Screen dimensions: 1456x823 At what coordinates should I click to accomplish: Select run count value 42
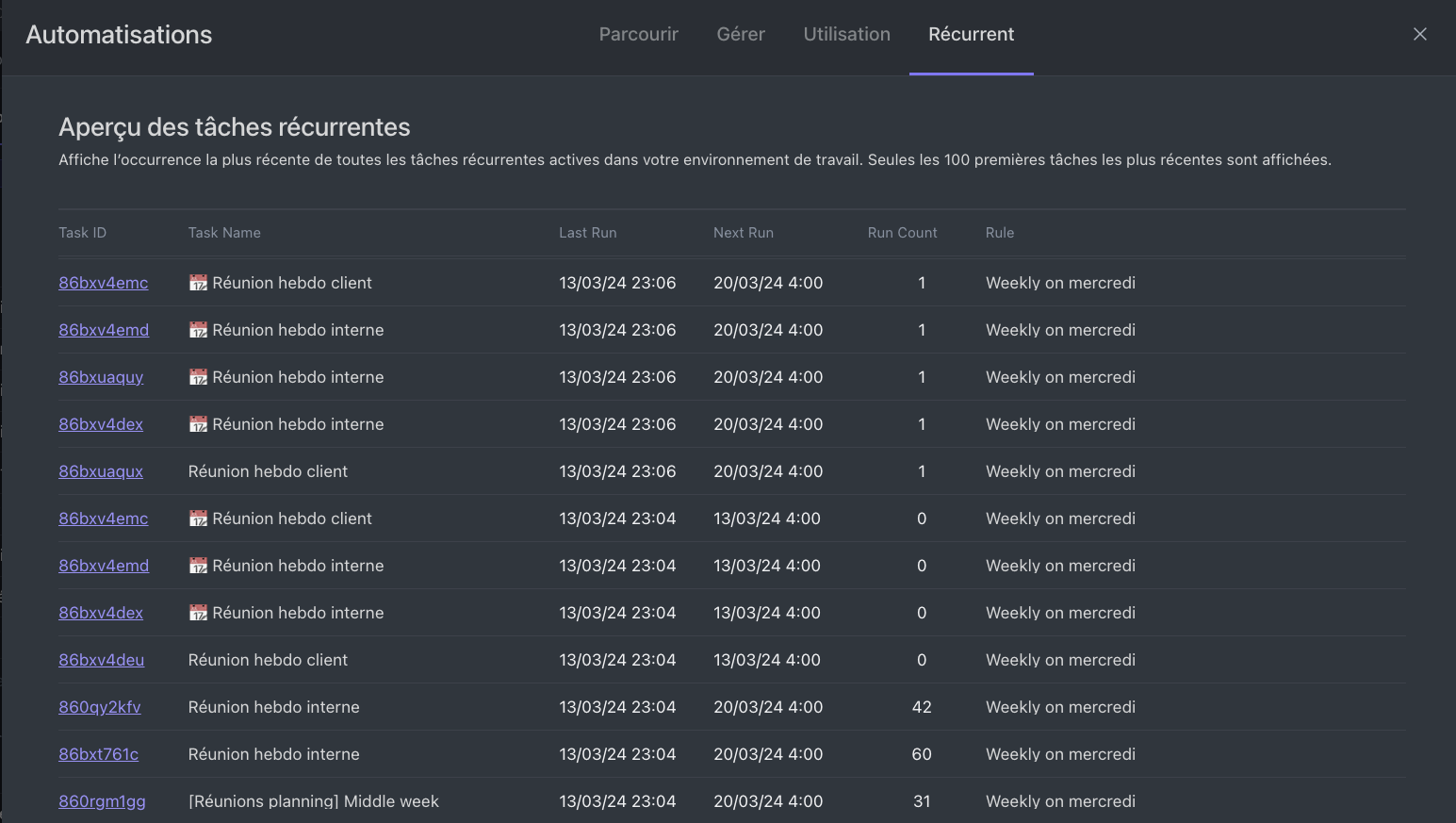pyautogui.click(x=922, y=707)
